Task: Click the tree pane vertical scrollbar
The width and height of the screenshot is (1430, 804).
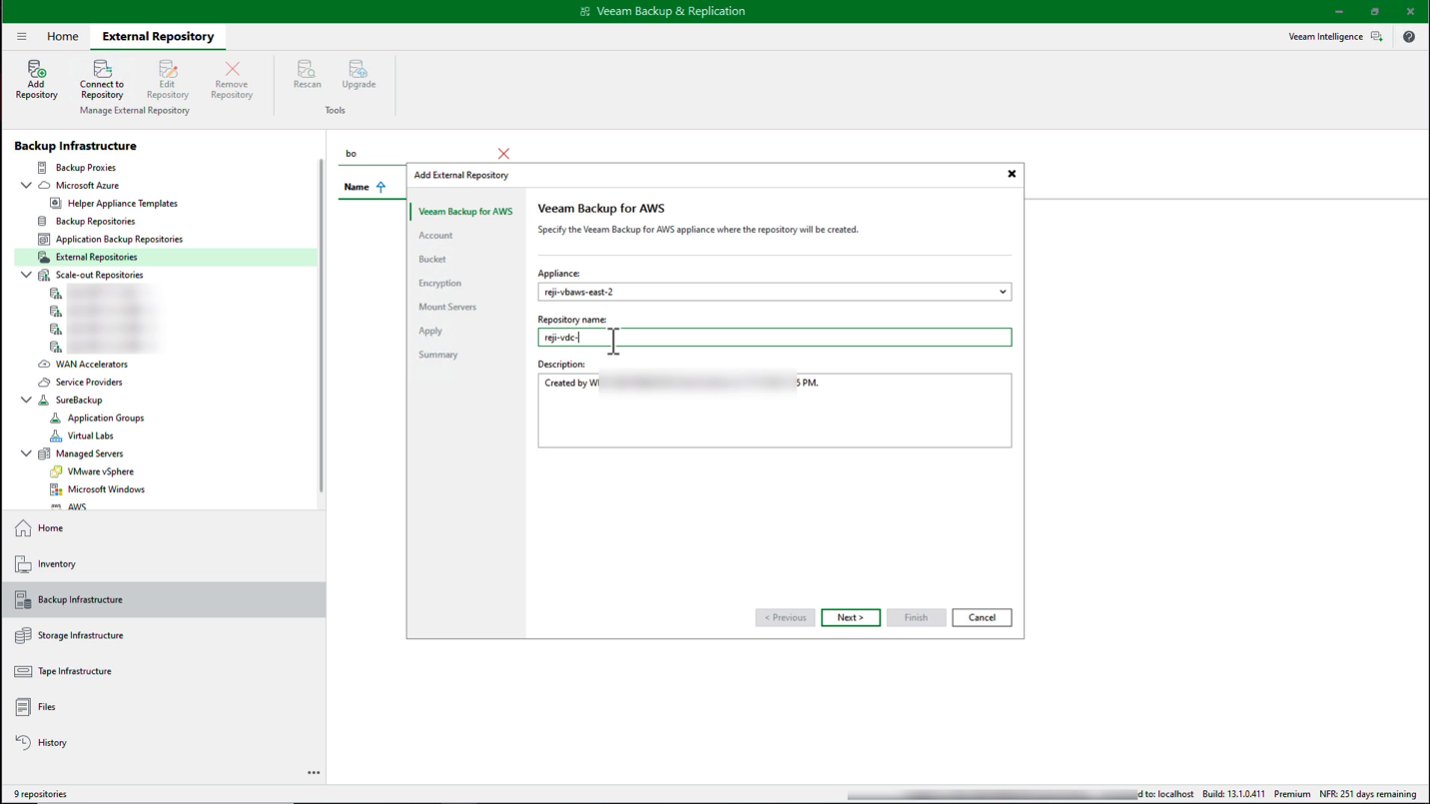Action: [x=321, y=325]
